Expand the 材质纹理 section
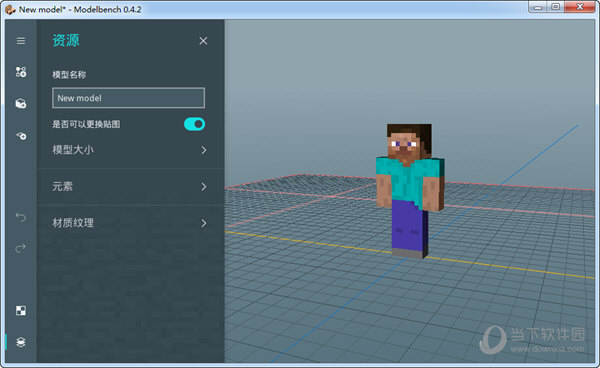600x368 pixels. point(130,223)
